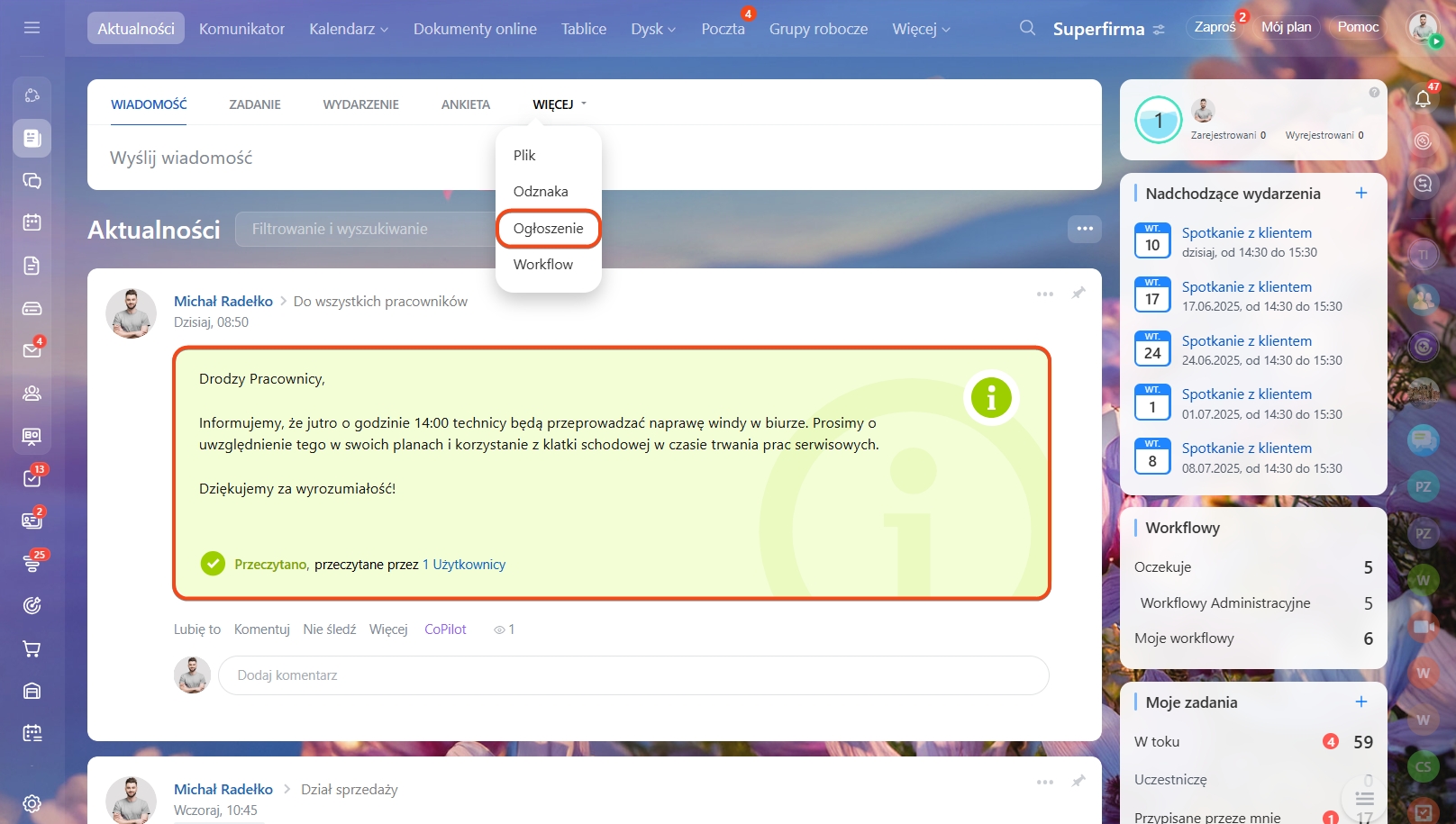Select the WIADOMOŚĆ tab
The image size is (1456, 824).
click(149, 104)
